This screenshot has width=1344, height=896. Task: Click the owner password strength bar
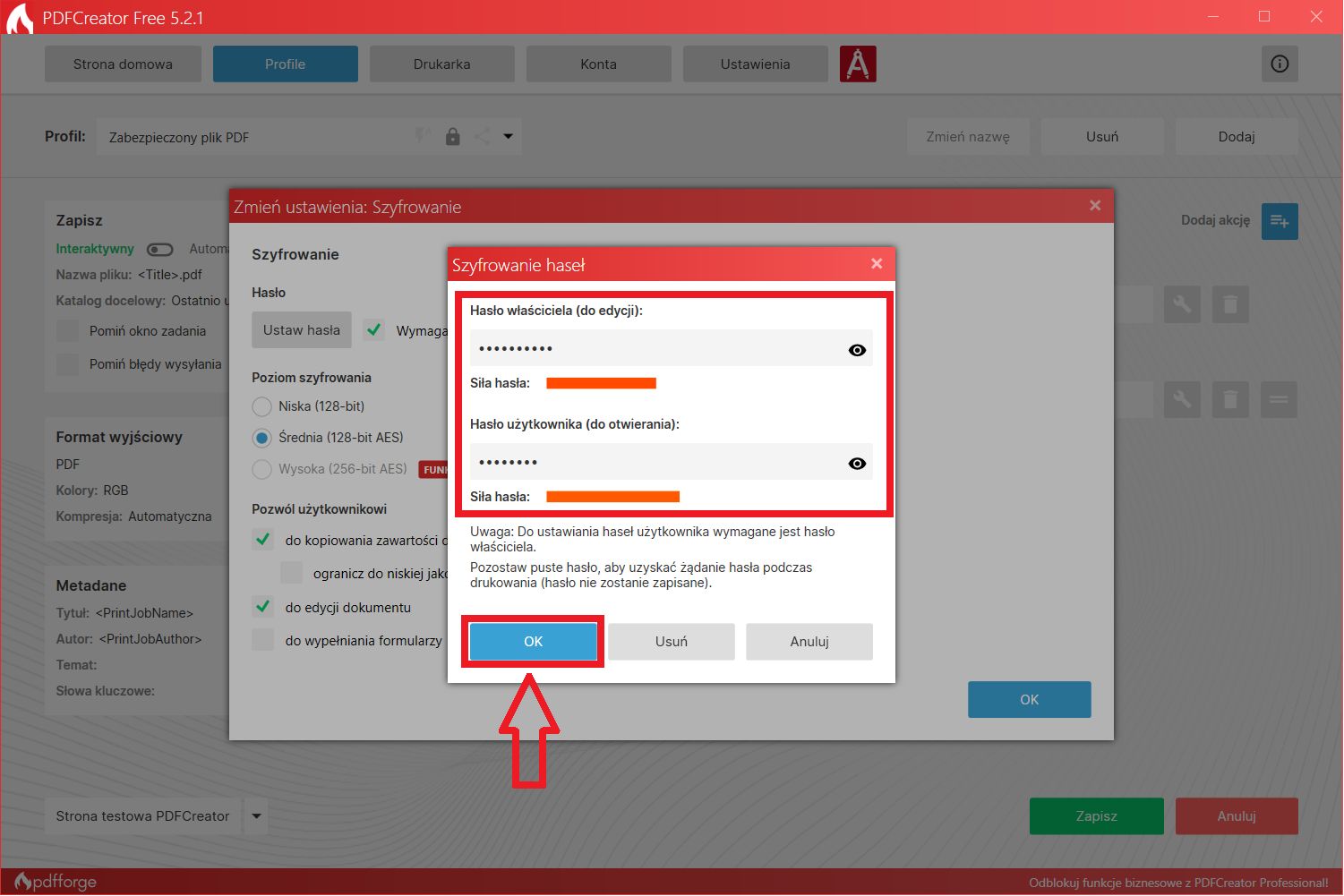click(x=601, y=382)
